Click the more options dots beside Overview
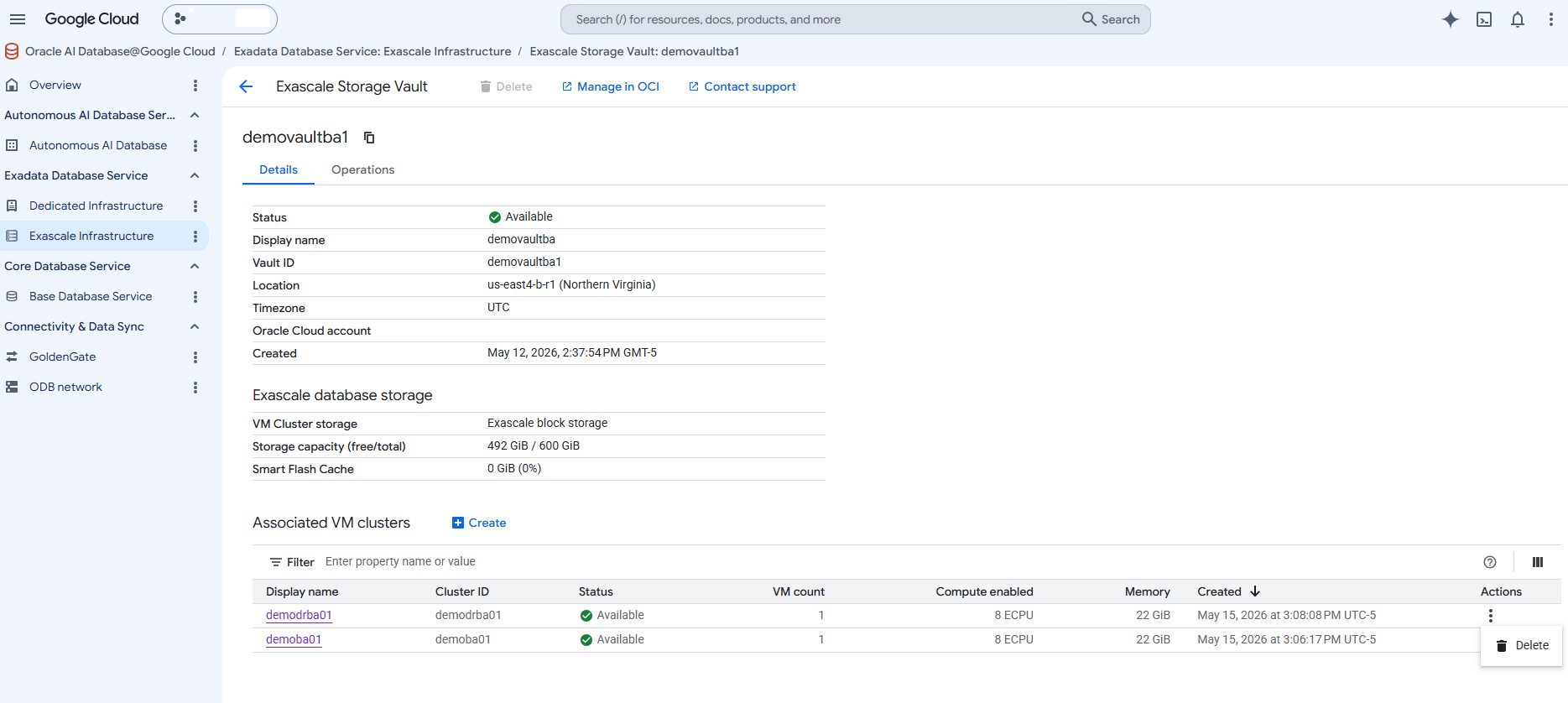This screenshot has width=1568, height=703. [195, 86]
